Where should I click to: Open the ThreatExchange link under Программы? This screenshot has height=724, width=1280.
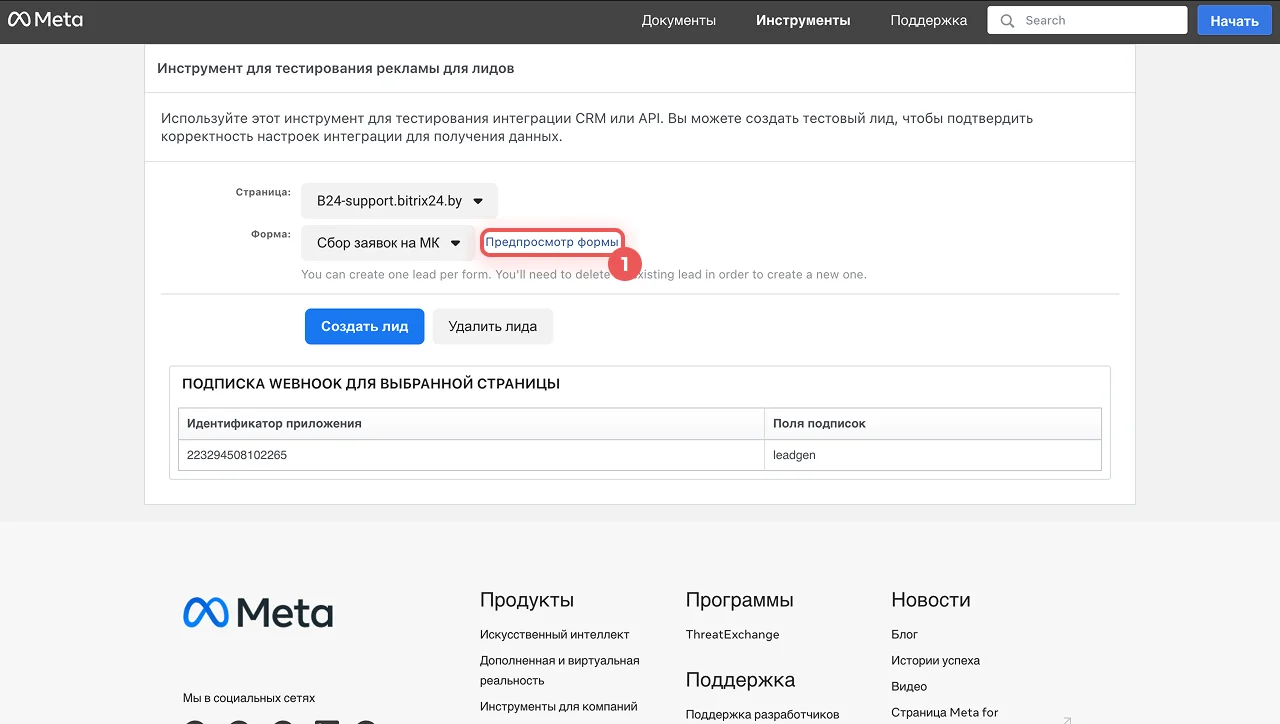732,634
